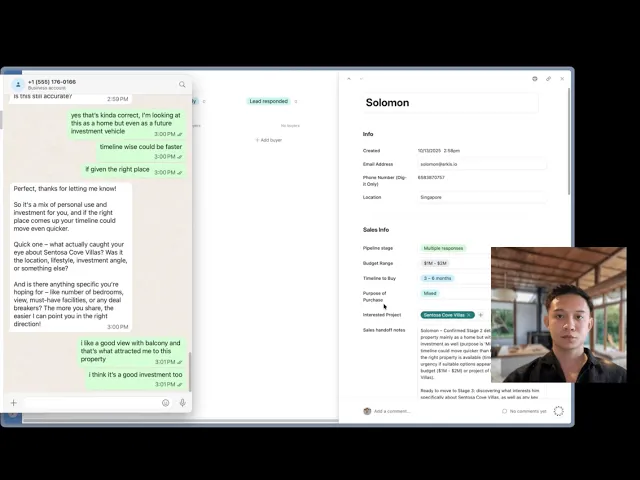Click the WhatsApp chat scrollbar
The height and width of the screenshot is (480, 640).
pos(190,371)
